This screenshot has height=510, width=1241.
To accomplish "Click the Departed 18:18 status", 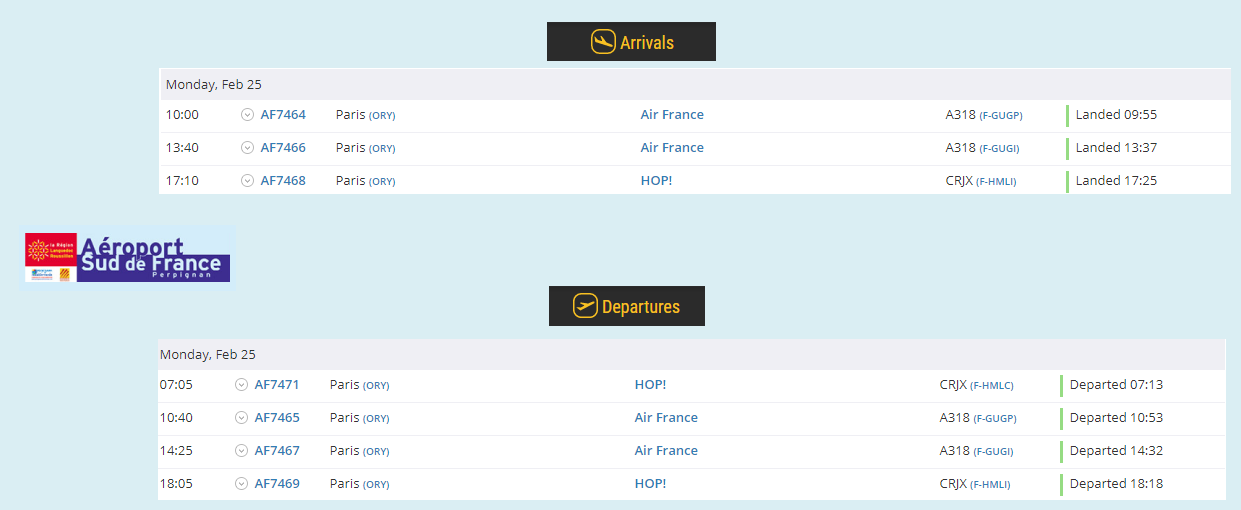I will (1116, 484).
